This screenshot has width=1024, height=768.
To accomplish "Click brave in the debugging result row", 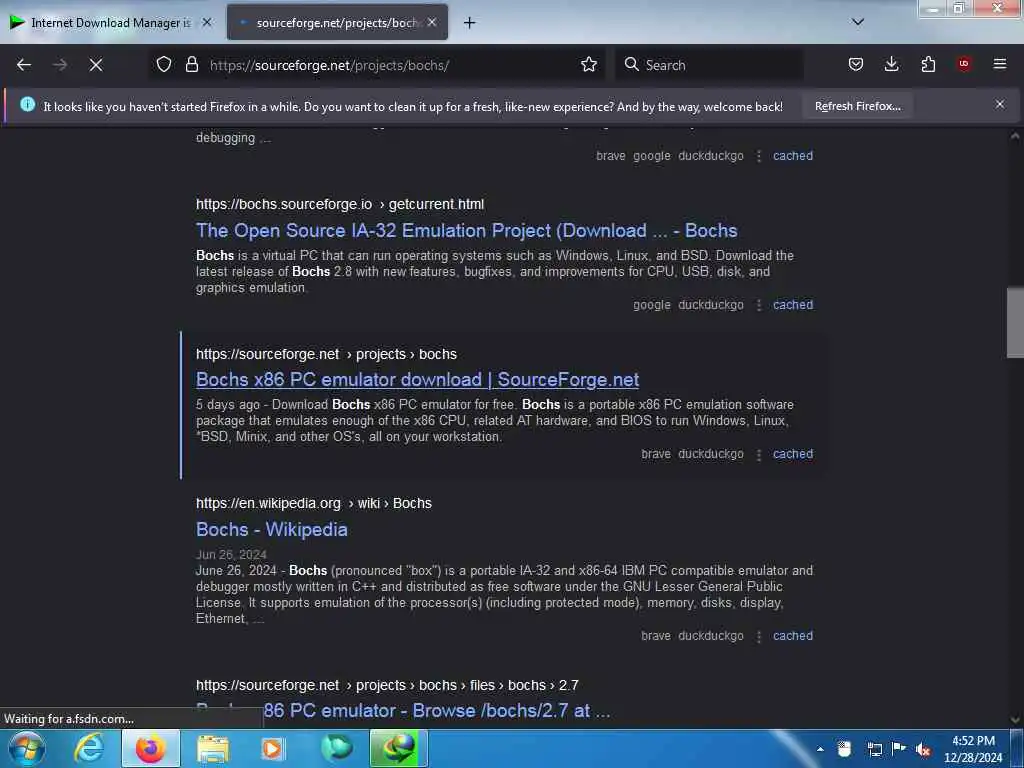I will (x=611, y=155).
